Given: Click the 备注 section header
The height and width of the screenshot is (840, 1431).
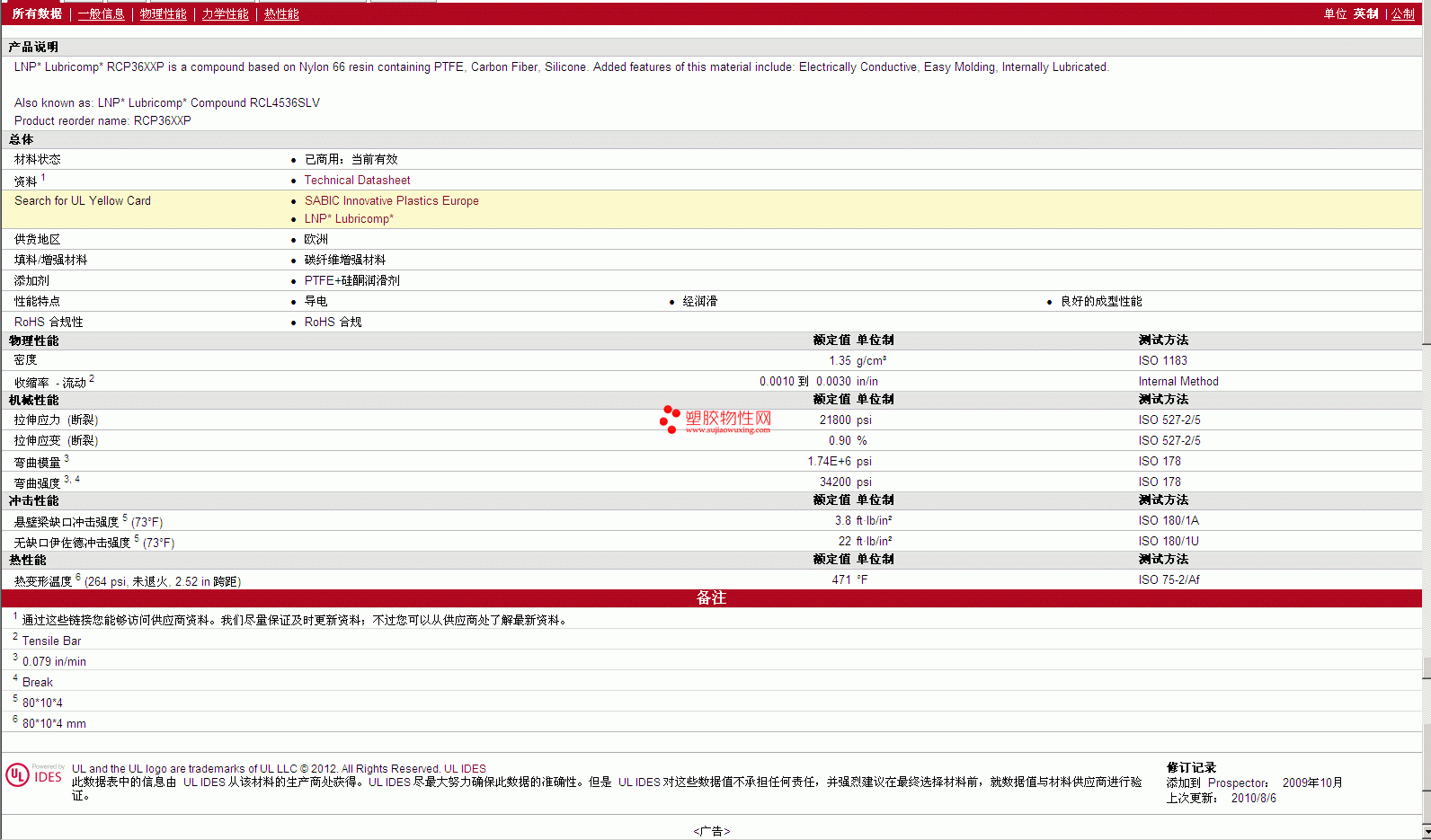Looking at the screenshot, I should coord(711,598).
